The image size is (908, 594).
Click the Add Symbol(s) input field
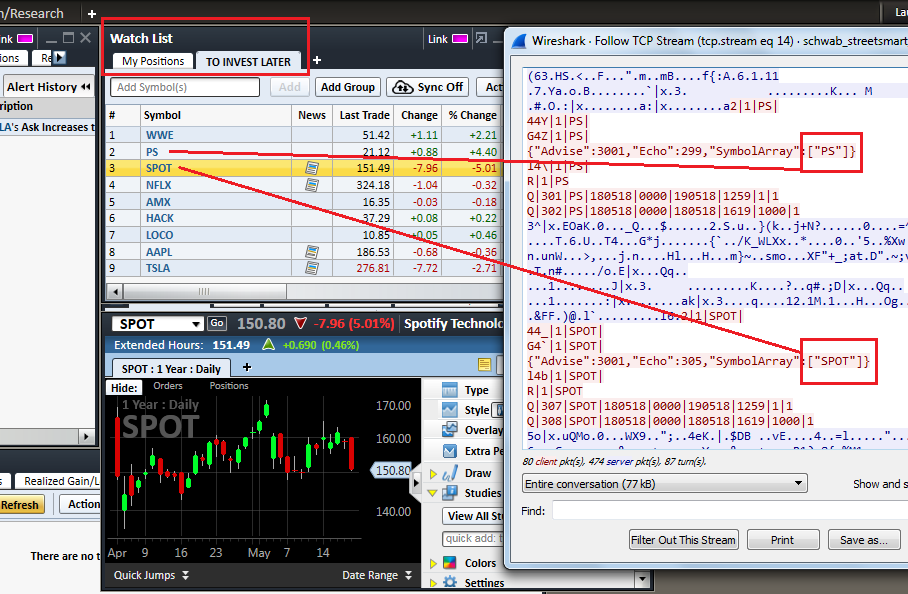tap(185, 87)
